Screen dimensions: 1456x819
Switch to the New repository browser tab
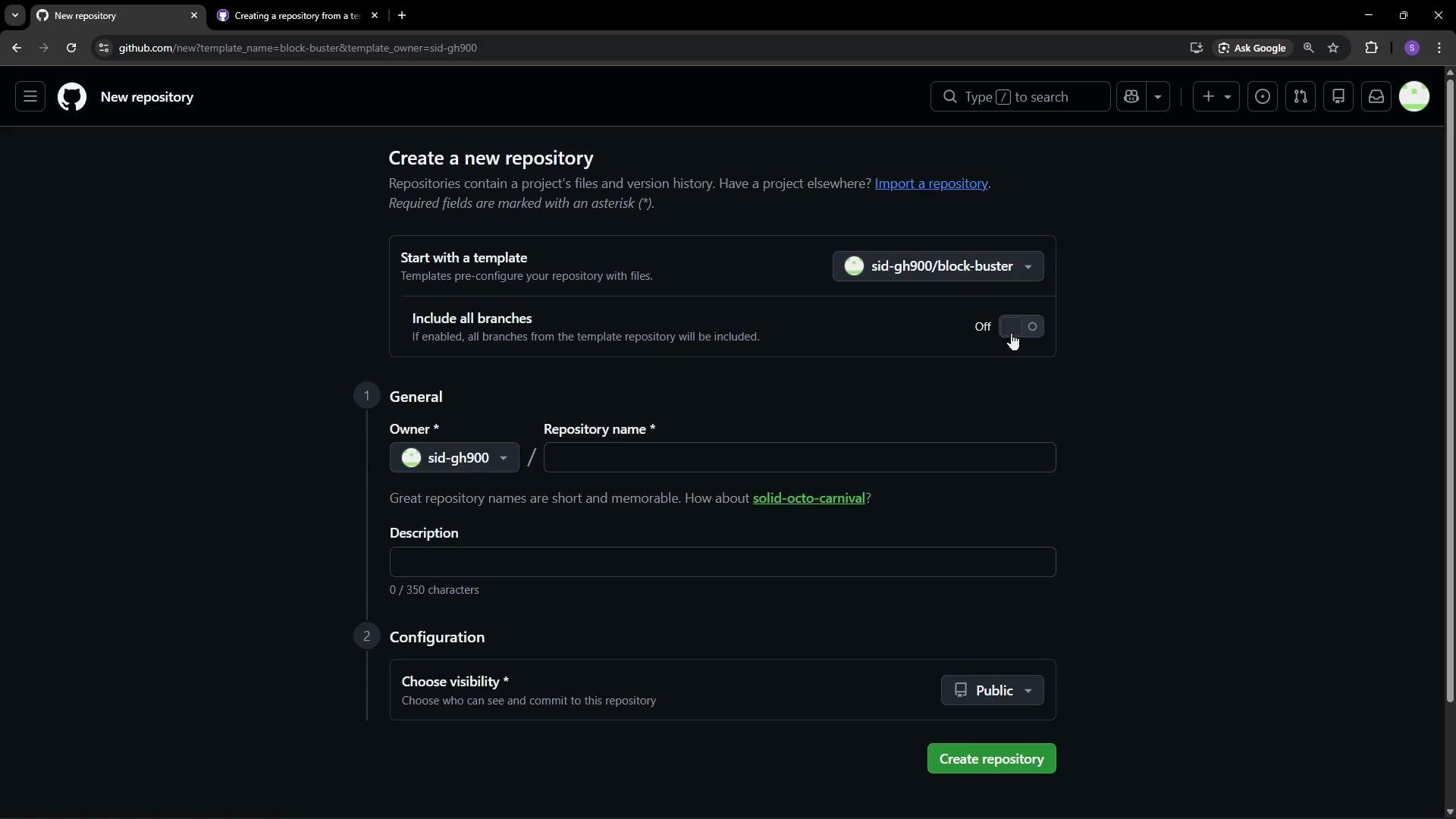click(x=118, y=15)
